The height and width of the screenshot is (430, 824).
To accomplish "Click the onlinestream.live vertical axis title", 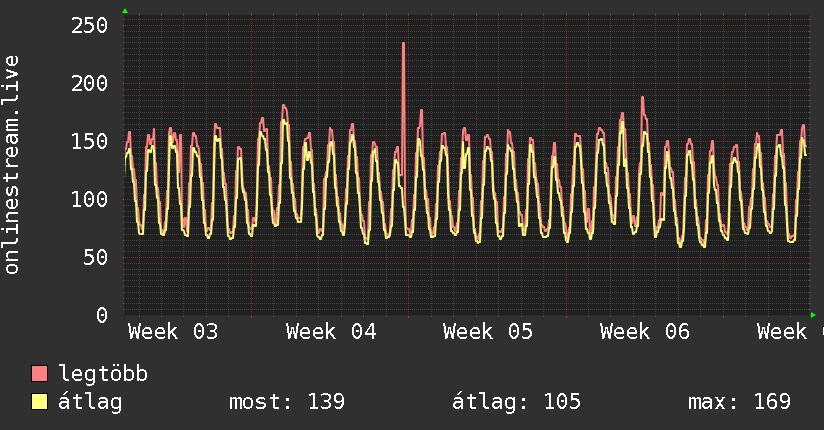I will 12,165.
